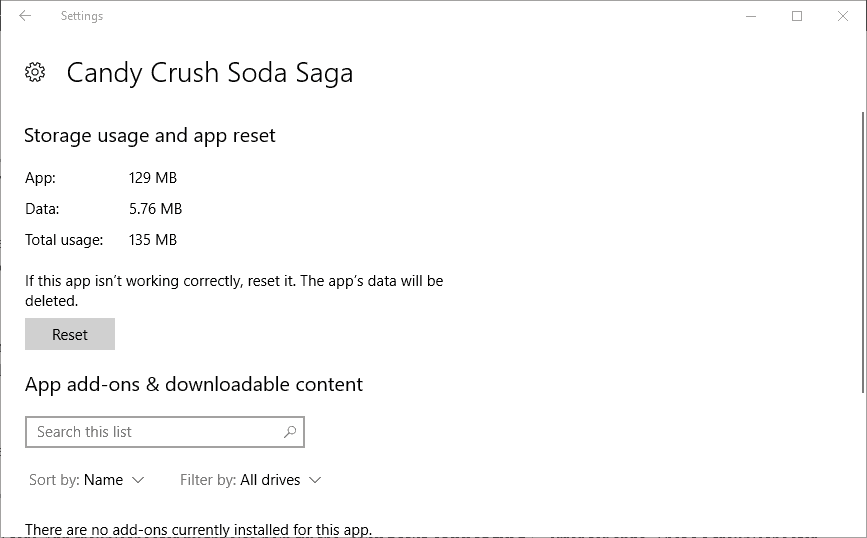
Task: Reset the Candy Crush Soda Saga app
Action: coord(70,334)
